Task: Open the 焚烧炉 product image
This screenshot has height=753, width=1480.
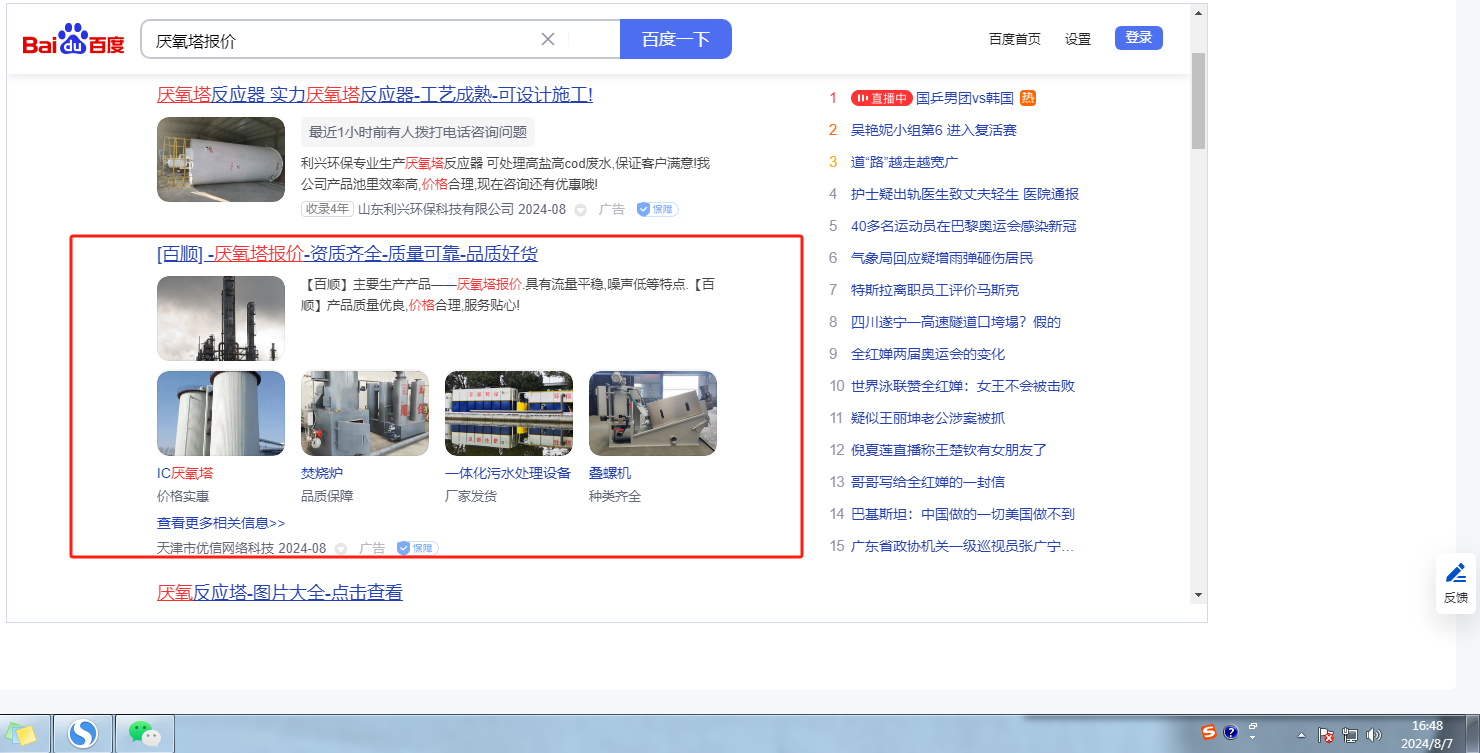Action: pos(365,414)
